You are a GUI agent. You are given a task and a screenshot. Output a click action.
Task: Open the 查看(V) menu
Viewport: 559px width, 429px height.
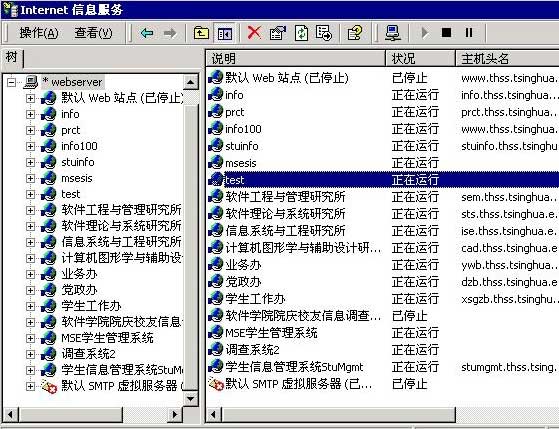click(93, 33)
